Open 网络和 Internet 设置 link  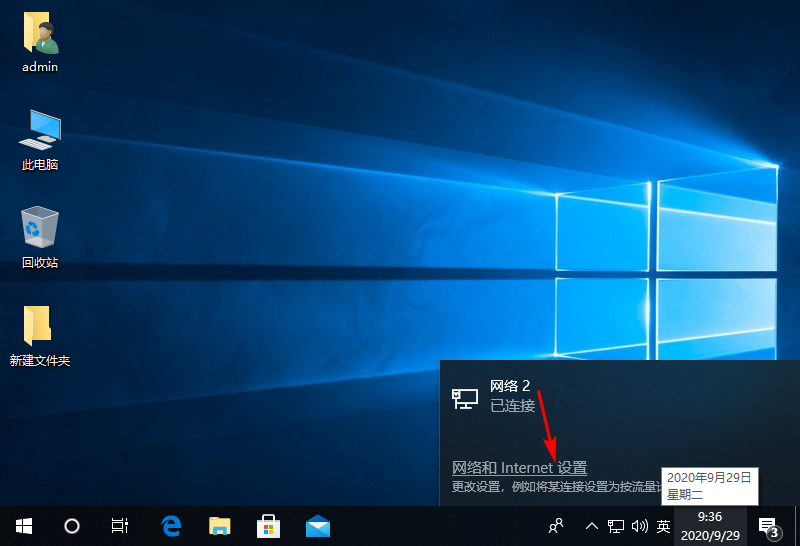[x=519, y=468]
